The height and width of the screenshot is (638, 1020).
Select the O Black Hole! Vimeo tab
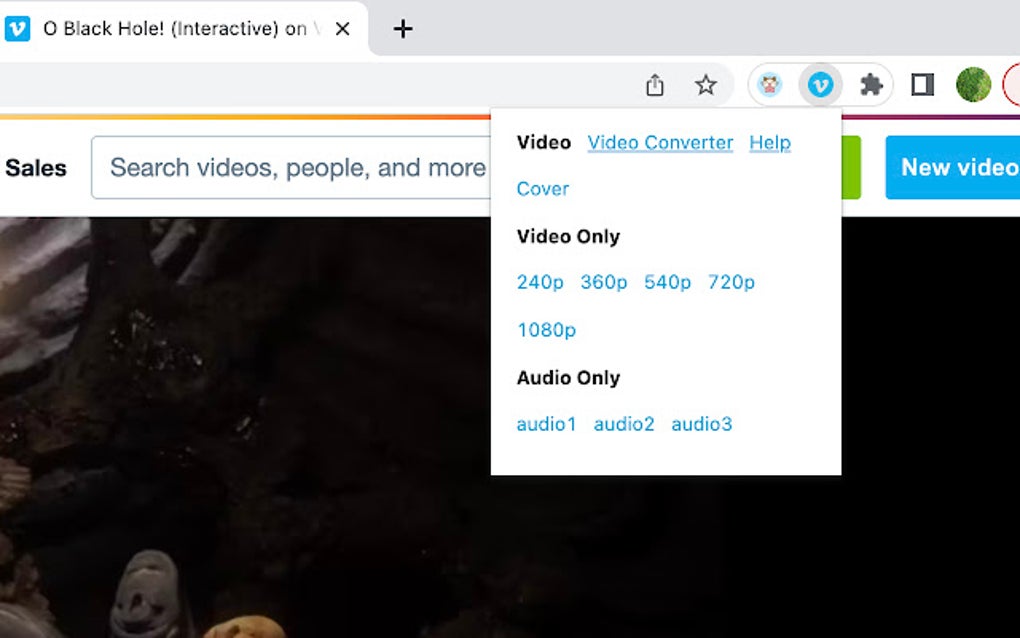176,29
